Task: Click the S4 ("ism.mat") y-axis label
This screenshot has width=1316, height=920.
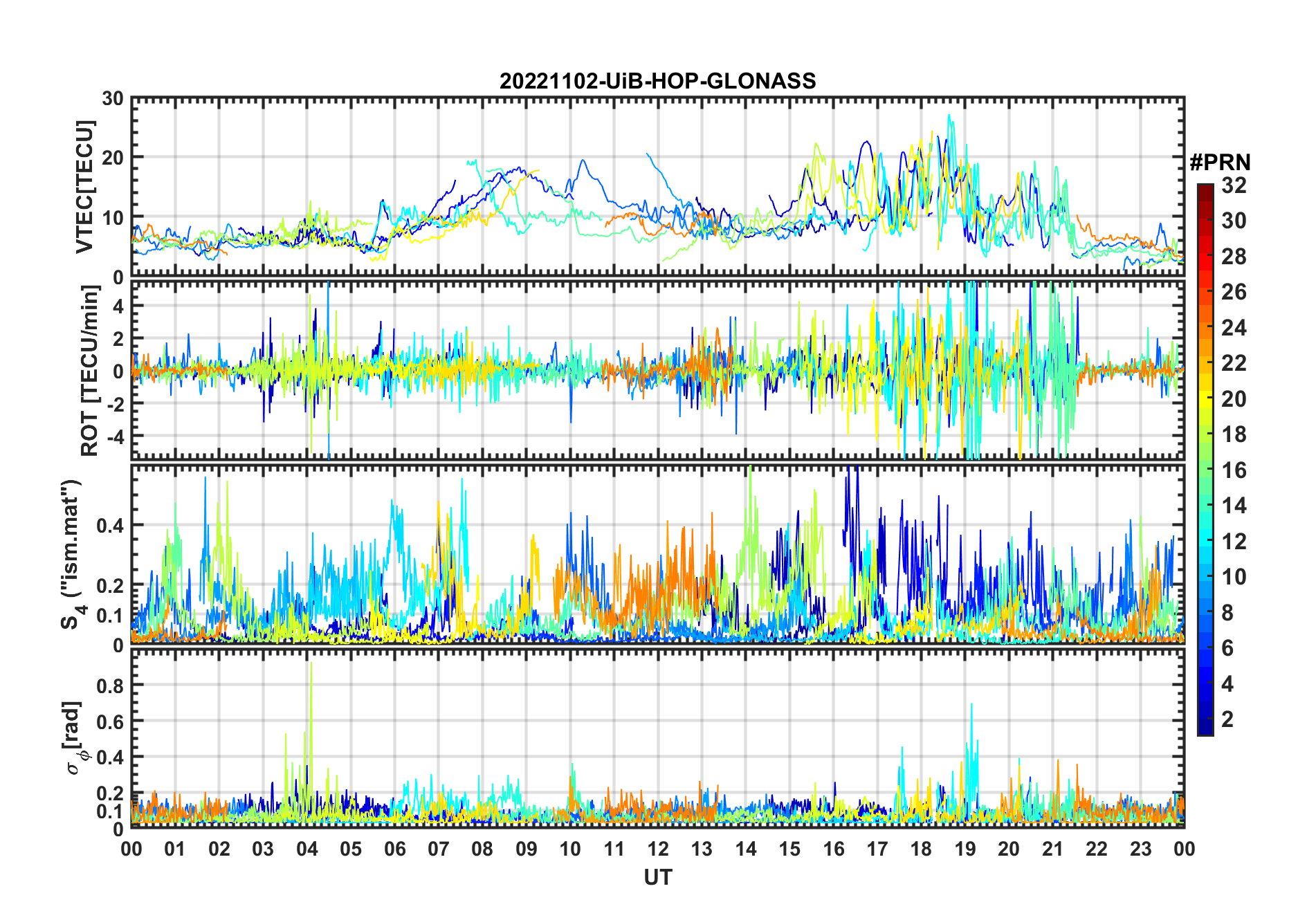Action: click(x=72, y=554)
